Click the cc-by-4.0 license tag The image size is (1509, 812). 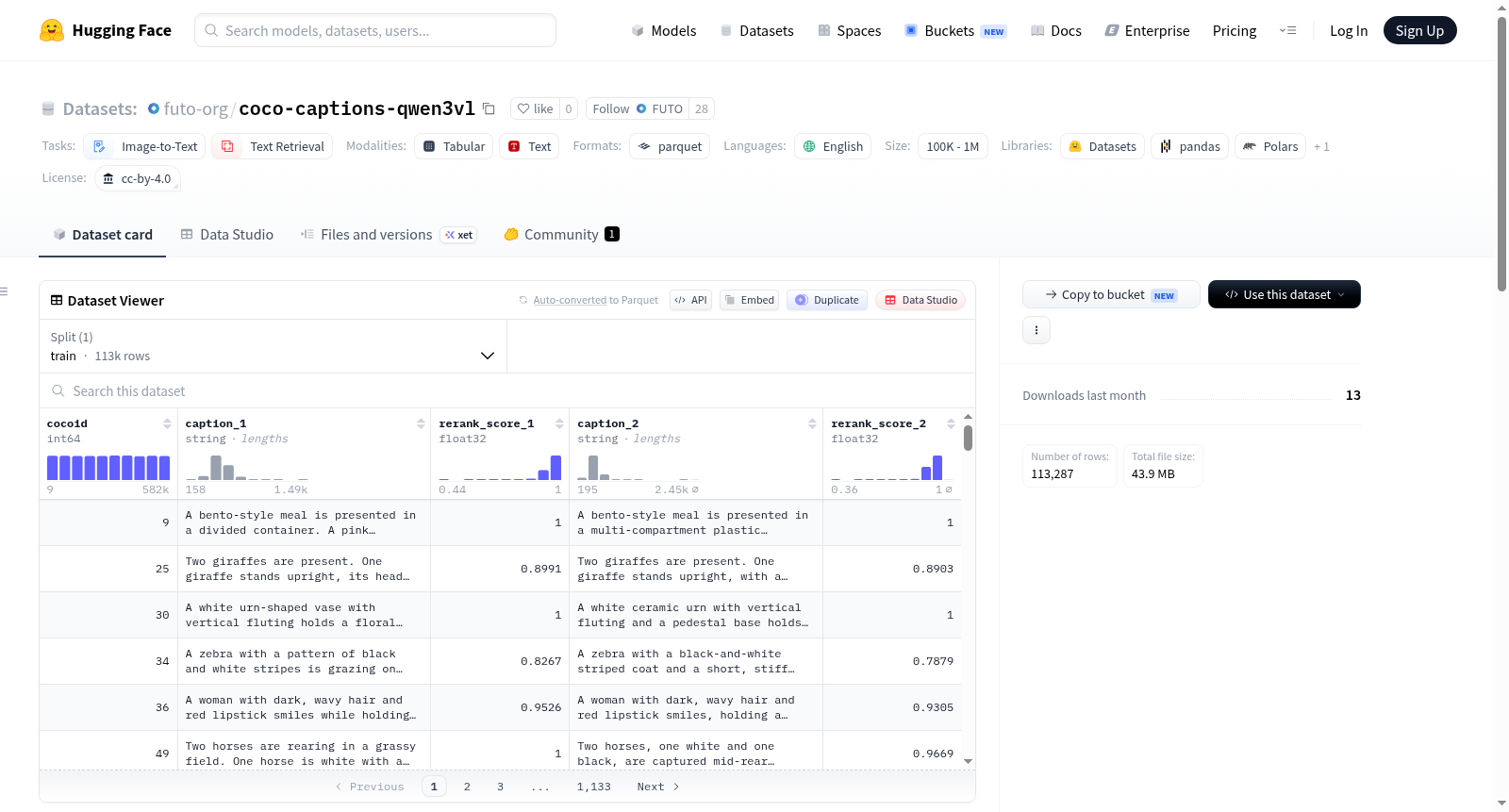click(138, 178)
